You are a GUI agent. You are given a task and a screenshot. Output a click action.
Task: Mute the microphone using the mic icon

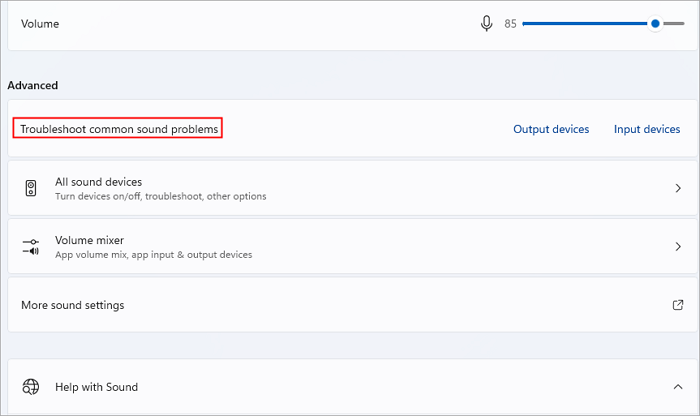point(486,24)
